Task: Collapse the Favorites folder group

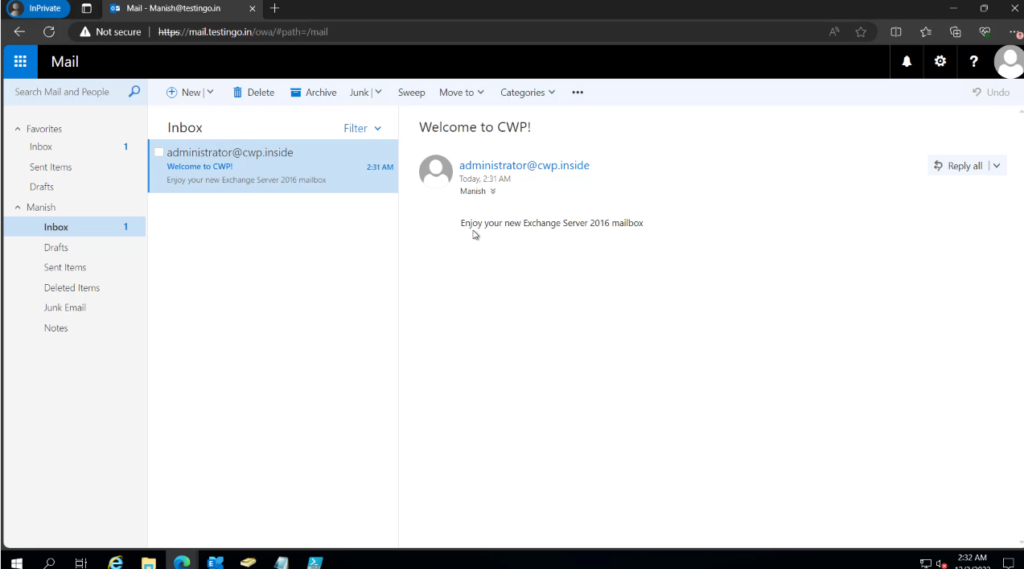Action: pos(18,129)
